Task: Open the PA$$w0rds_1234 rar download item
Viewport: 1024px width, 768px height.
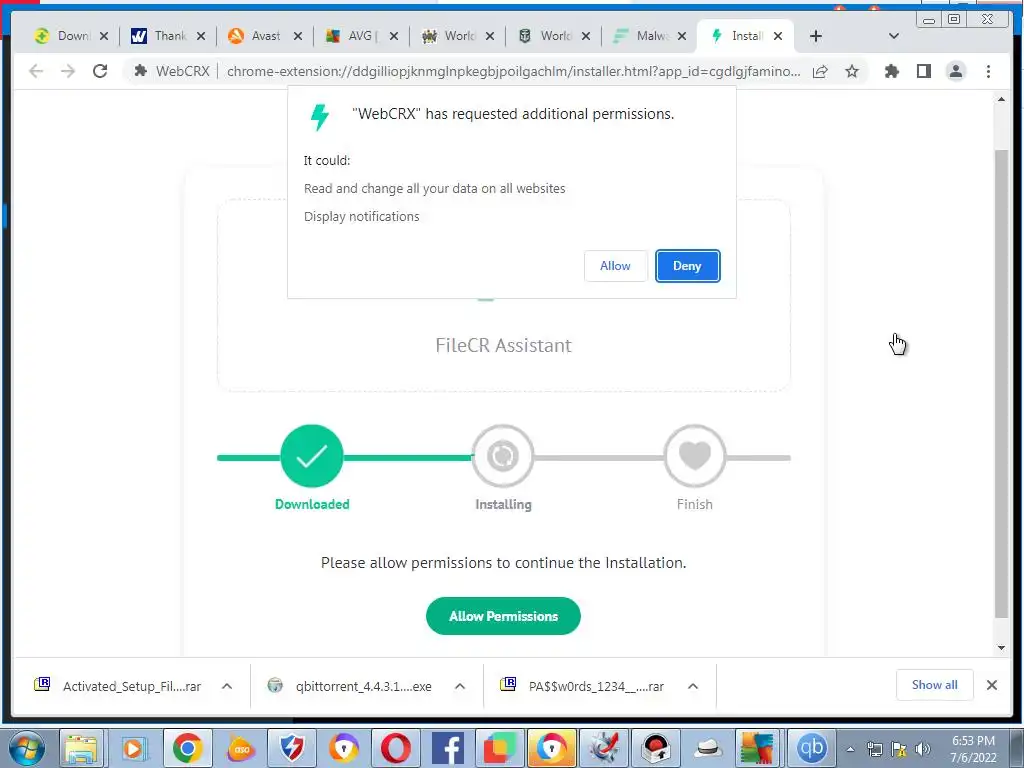Action: [x=583, y=686]
